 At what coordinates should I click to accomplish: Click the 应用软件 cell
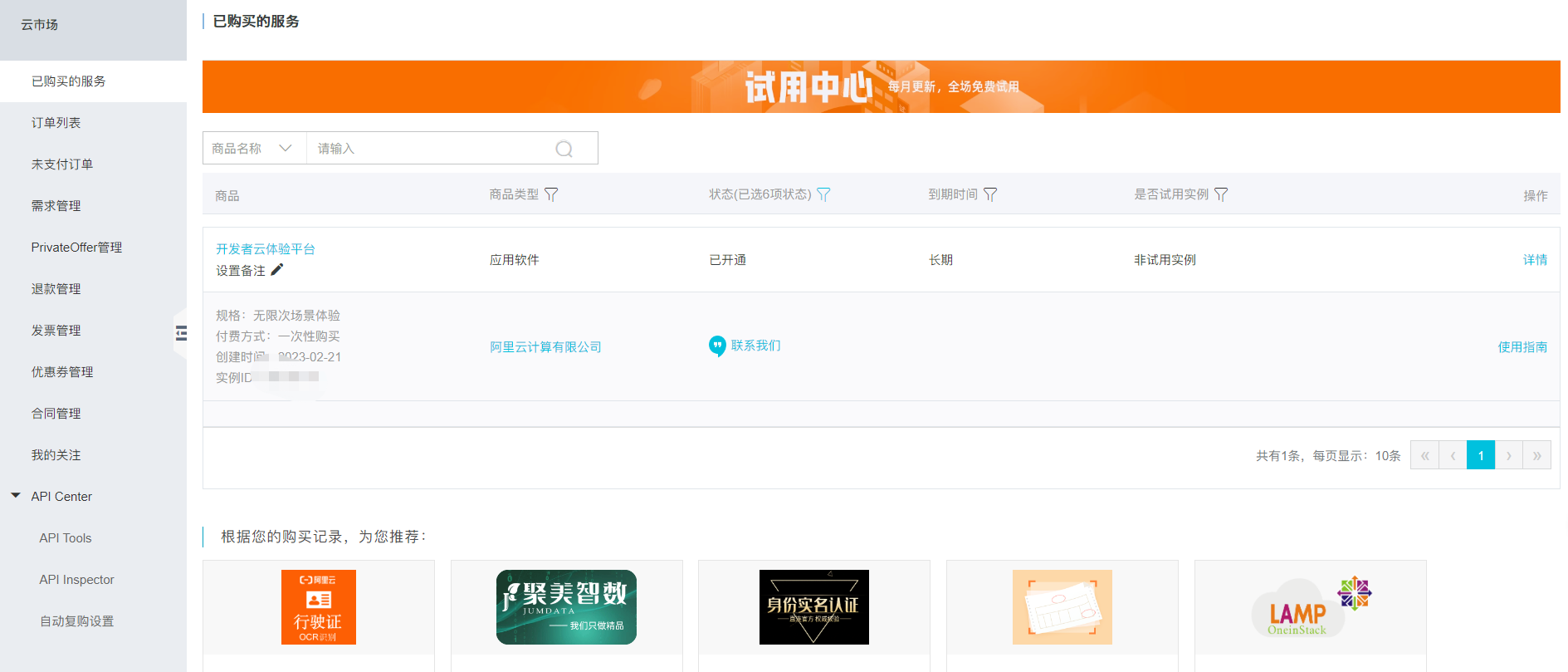(x=515, y=260)
